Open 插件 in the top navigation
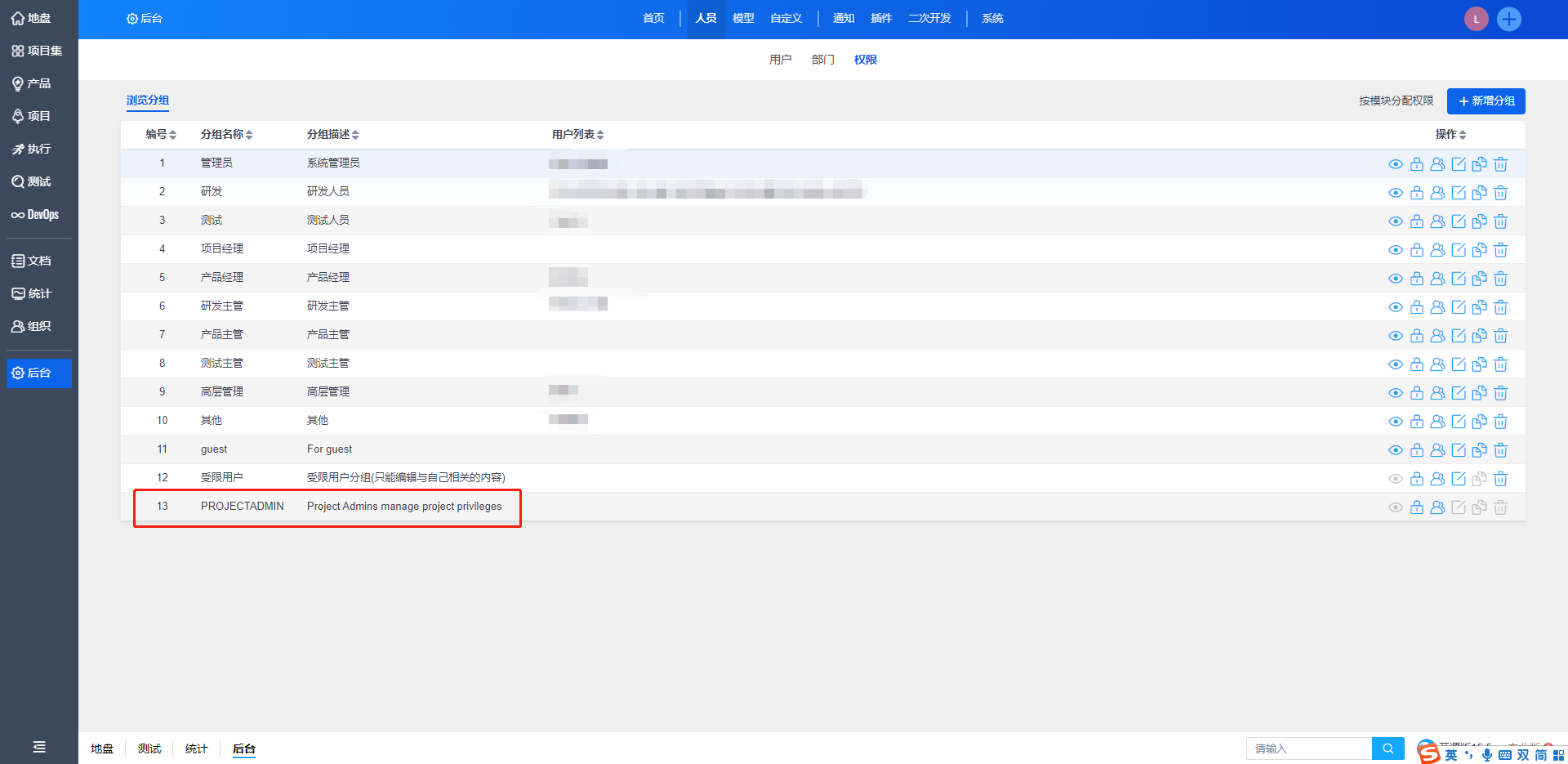Viewport: 1568px width, 764px height. (881, 18)
